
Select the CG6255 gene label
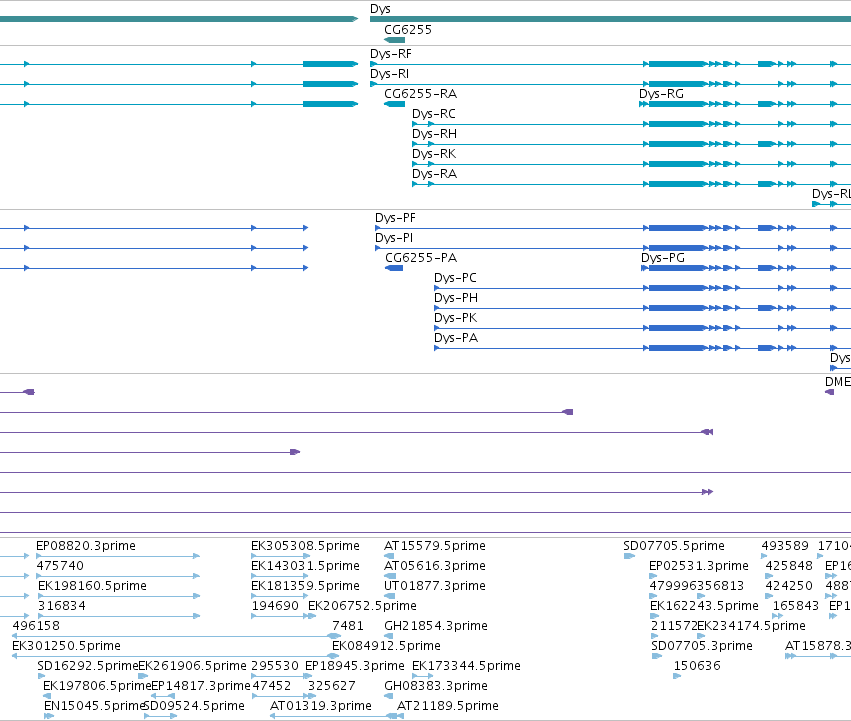(408, 30)
